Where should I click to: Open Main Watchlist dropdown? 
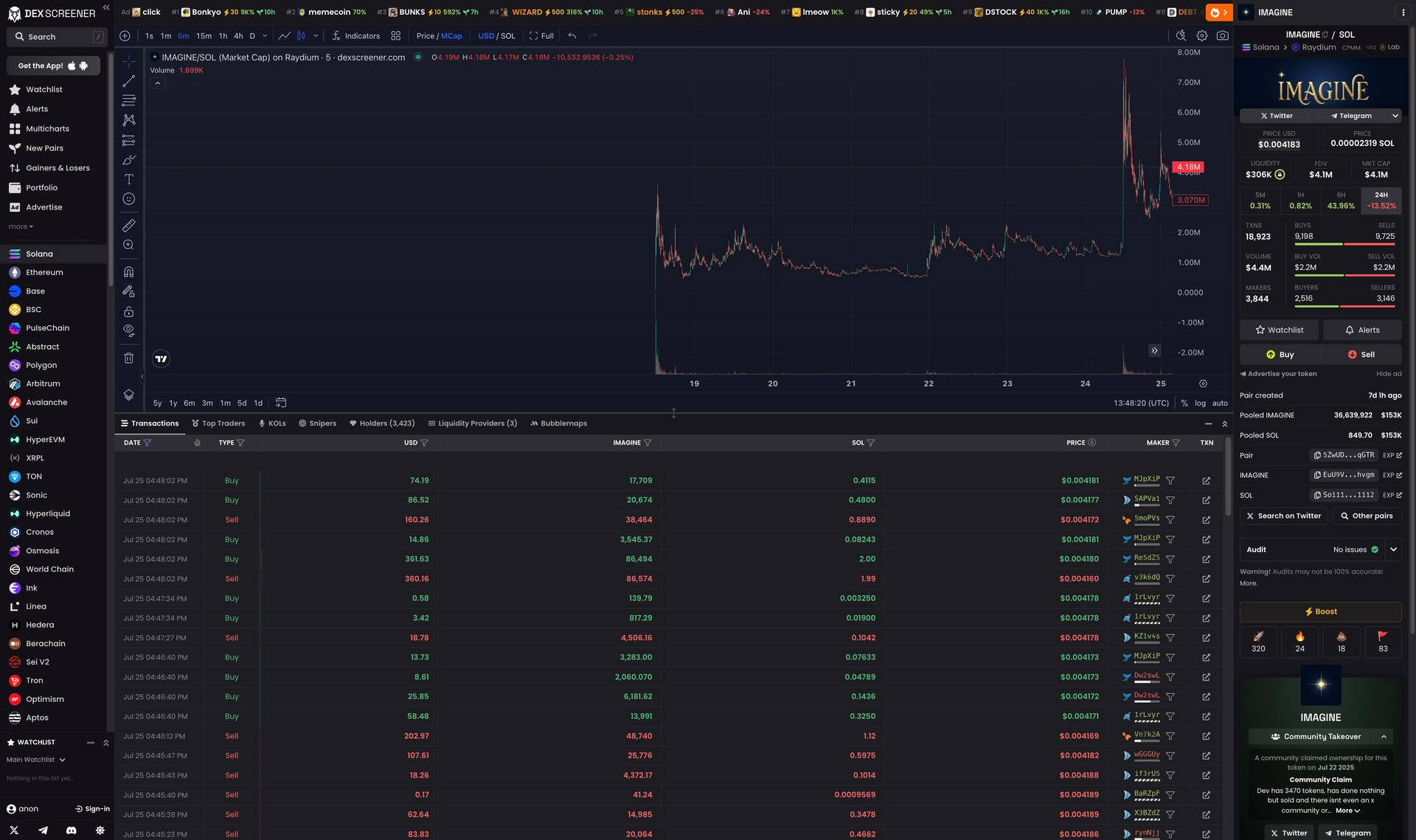point(35,760)
